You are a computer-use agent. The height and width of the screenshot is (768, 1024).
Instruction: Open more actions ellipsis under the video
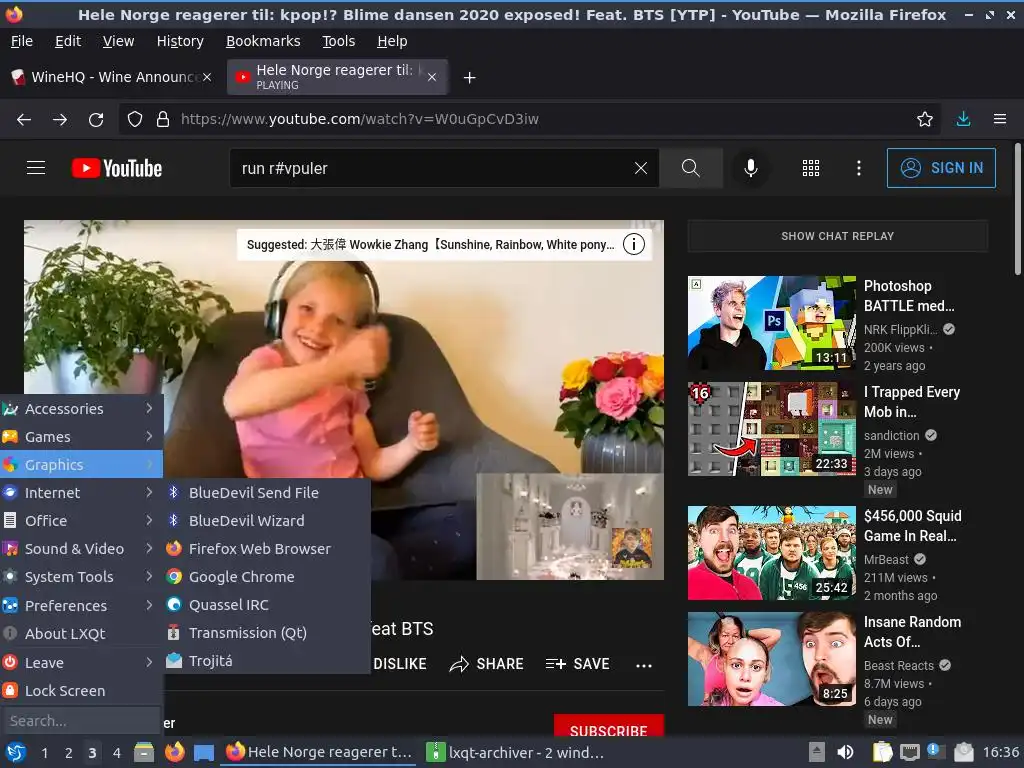644,665
